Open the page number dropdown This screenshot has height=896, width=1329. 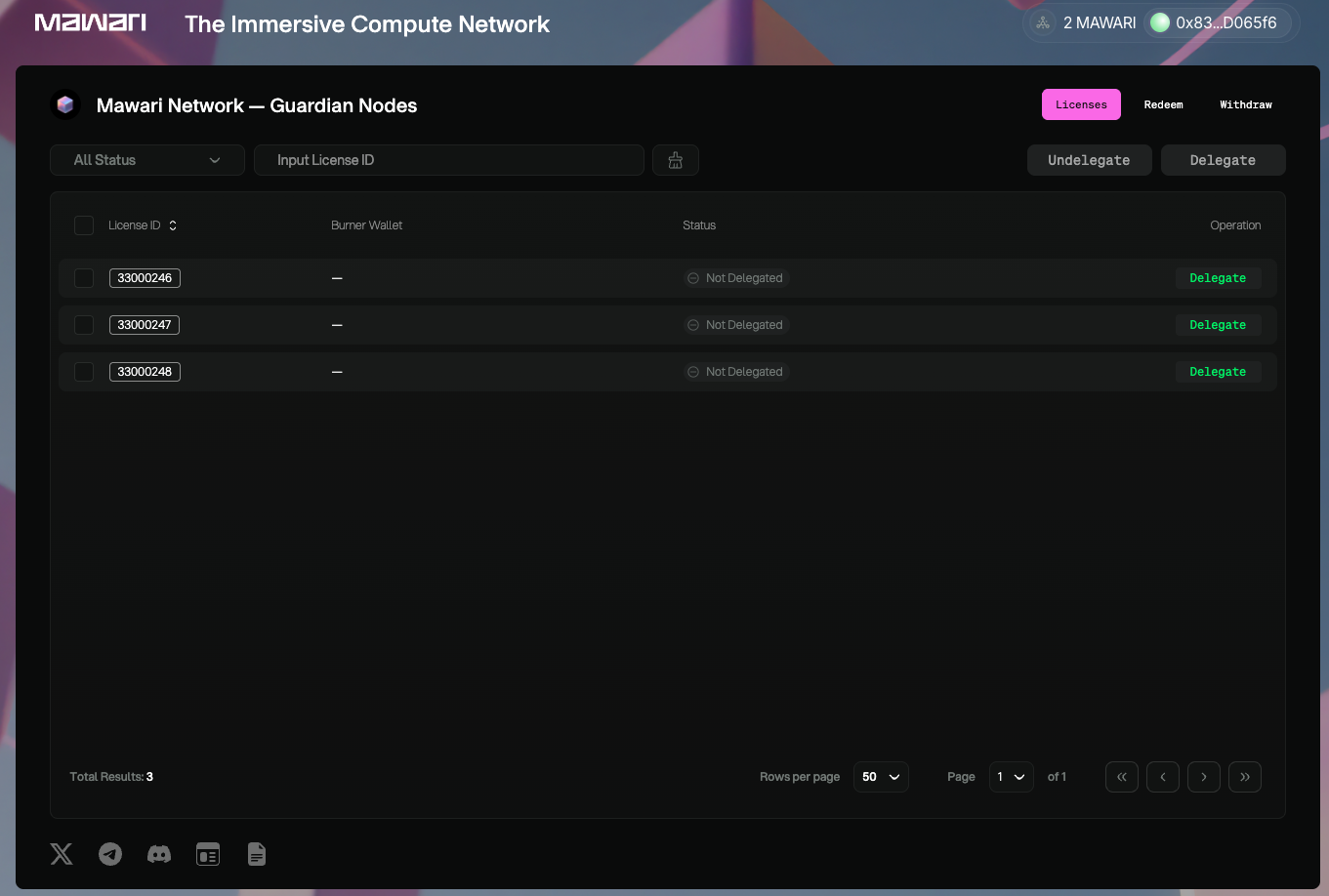[1011, 777]
